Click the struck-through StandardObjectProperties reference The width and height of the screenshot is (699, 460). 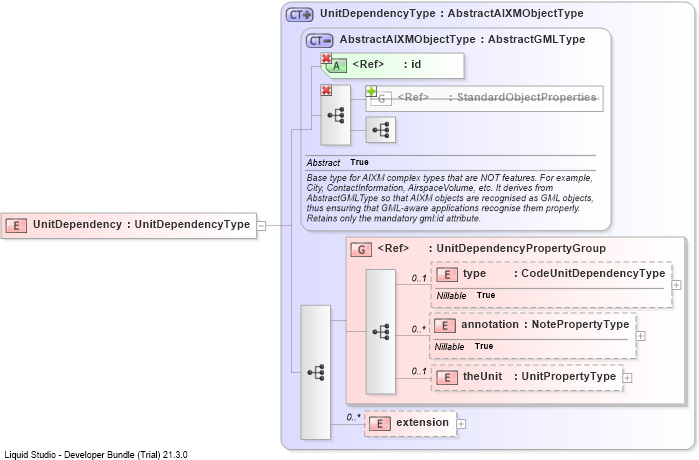coord(497,97)
